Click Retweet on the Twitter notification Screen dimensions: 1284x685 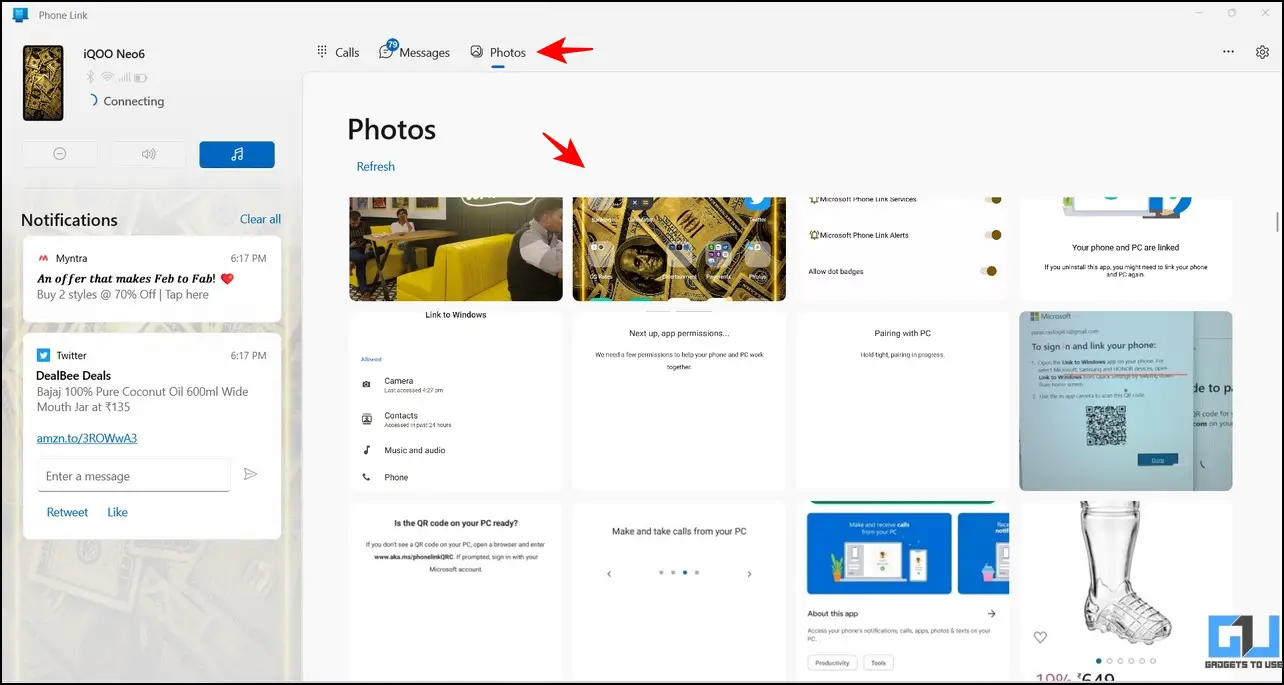pyautogui.click(x=67, y=512)
